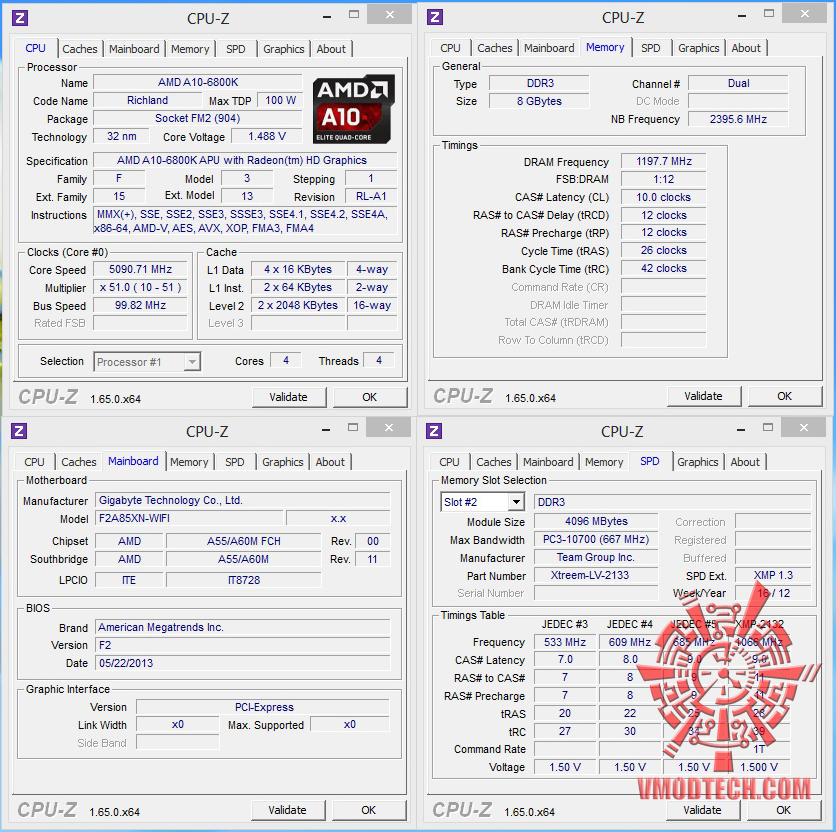Maximize button of the Memory tab window
836x832 pixels.
pos(769,14)
